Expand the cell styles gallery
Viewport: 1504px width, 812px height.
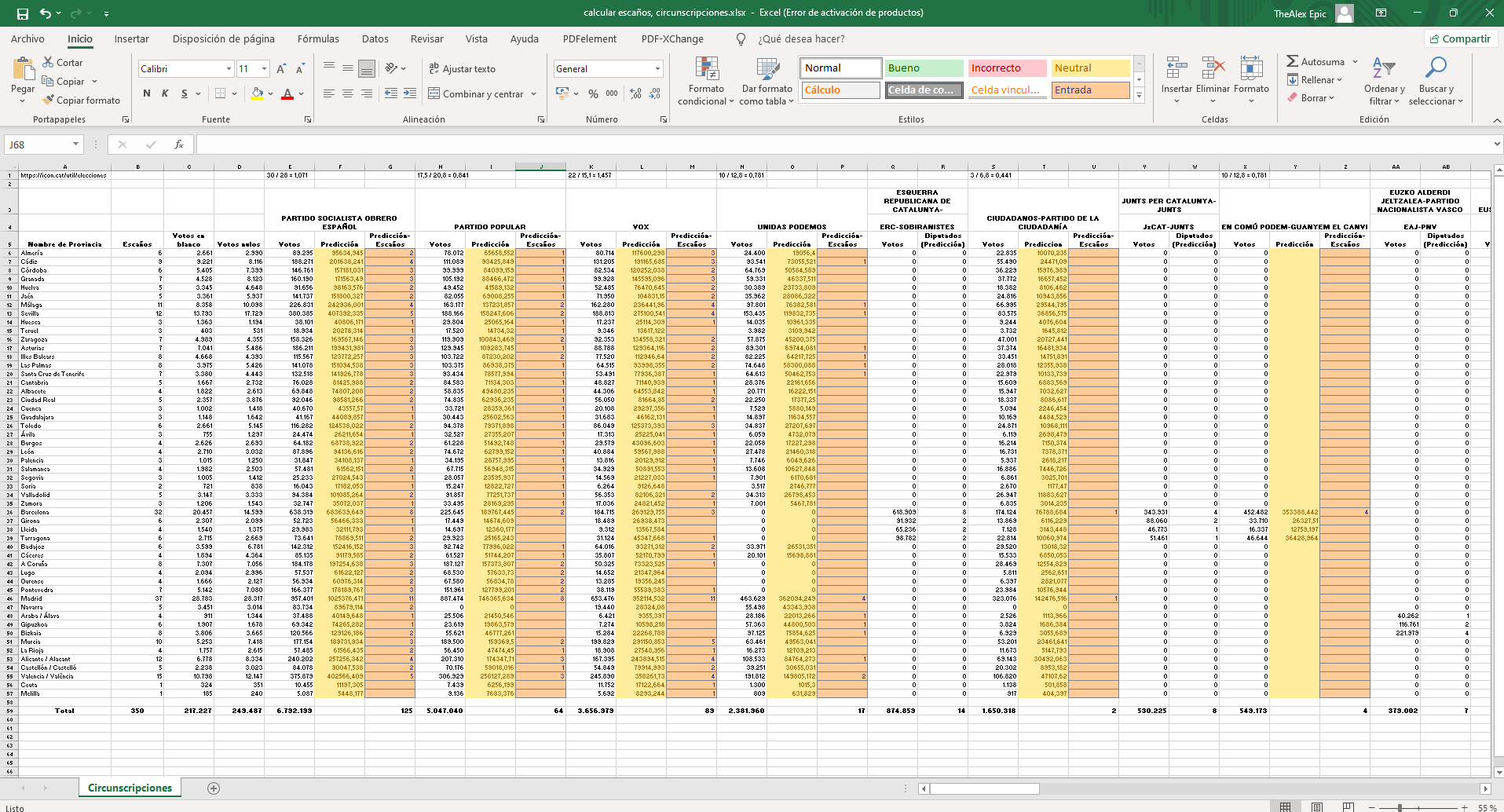(x=1139, y=95)
